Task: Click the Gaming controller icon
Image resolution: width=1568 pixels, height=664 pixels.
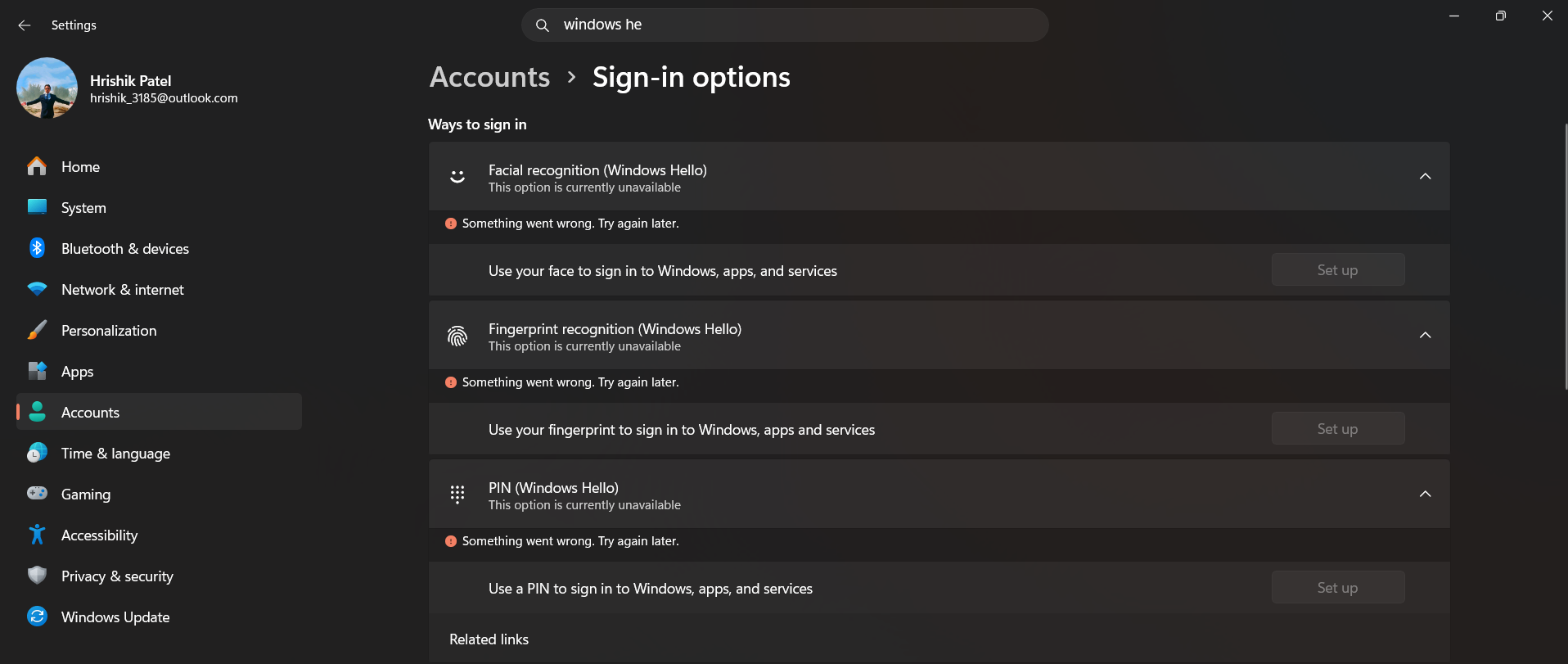Action: (37, 494)
